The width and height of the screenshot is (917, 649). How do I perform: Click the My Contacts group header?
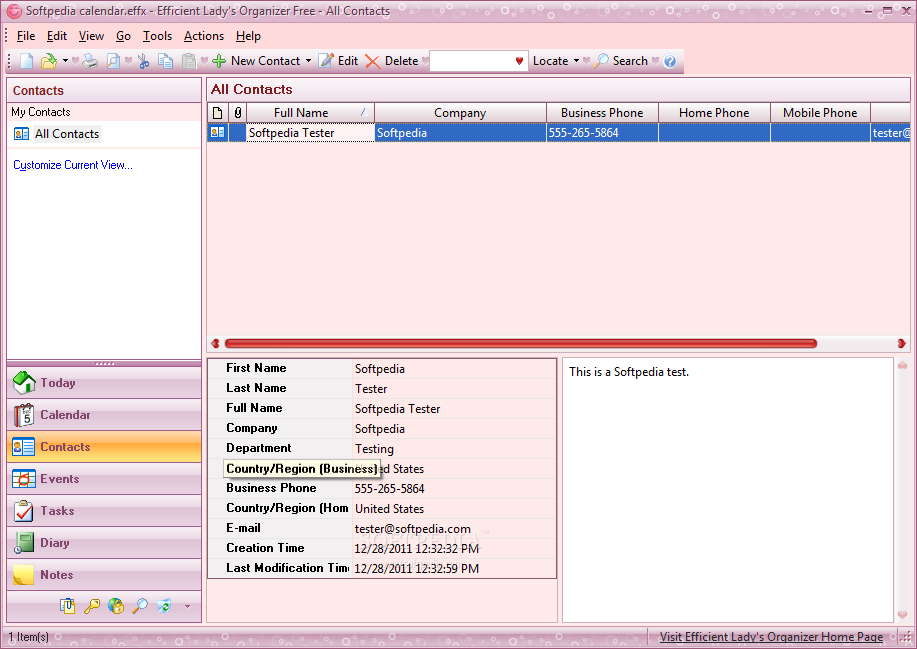coord(104,112)
